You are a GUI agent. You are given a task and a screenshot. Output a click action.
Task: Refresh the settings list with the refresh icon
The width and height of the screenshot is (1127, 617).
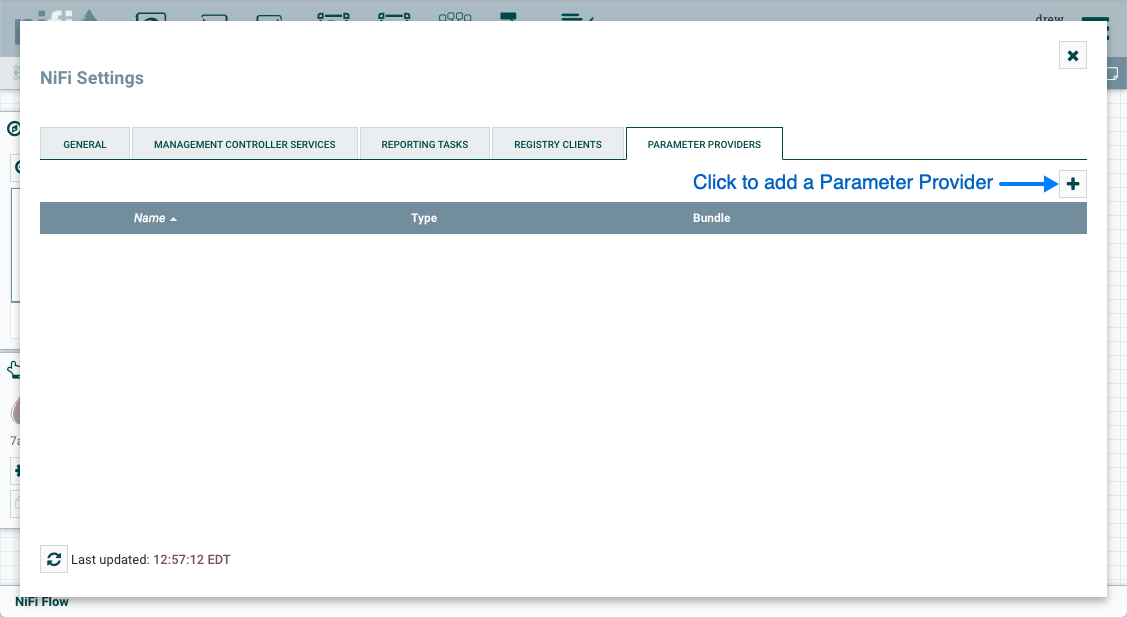pyautogui.click(x=54, y=559)
